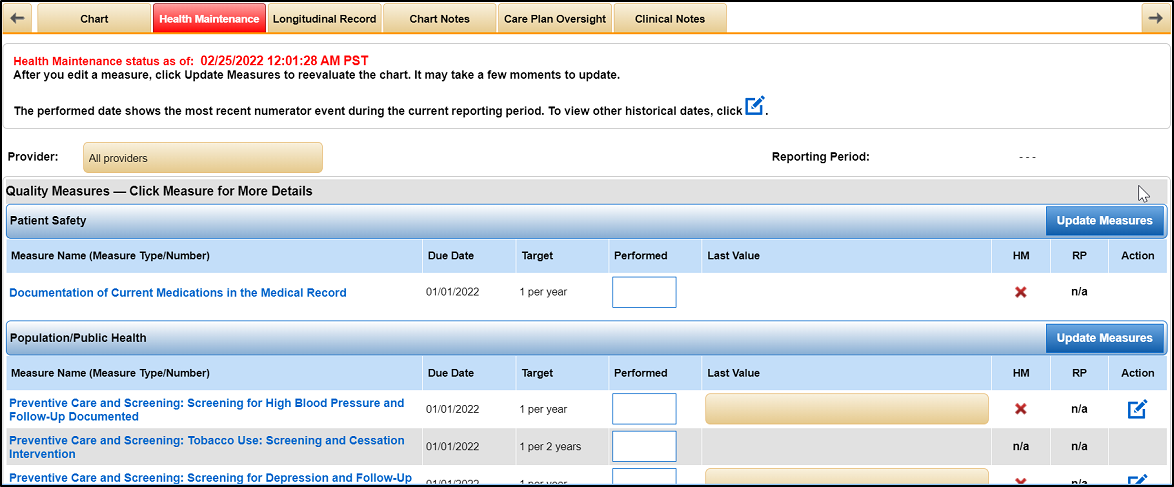This screenshot has height=487, width=1174.
Task: Open Tobacco Use Screening and Cessation link
Action: pyautogui.click(x=207, y=446)
